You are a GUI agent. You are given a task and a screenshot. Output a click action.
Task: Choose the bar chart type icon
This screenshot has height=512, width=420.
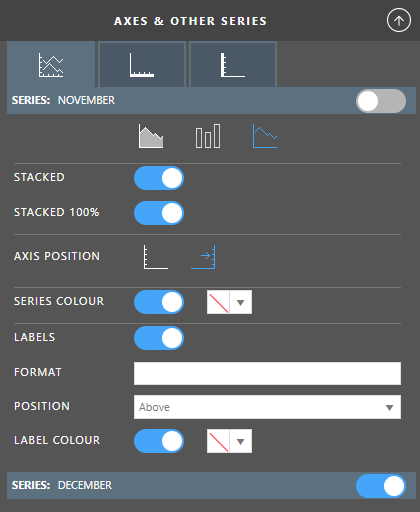[208, 136]
